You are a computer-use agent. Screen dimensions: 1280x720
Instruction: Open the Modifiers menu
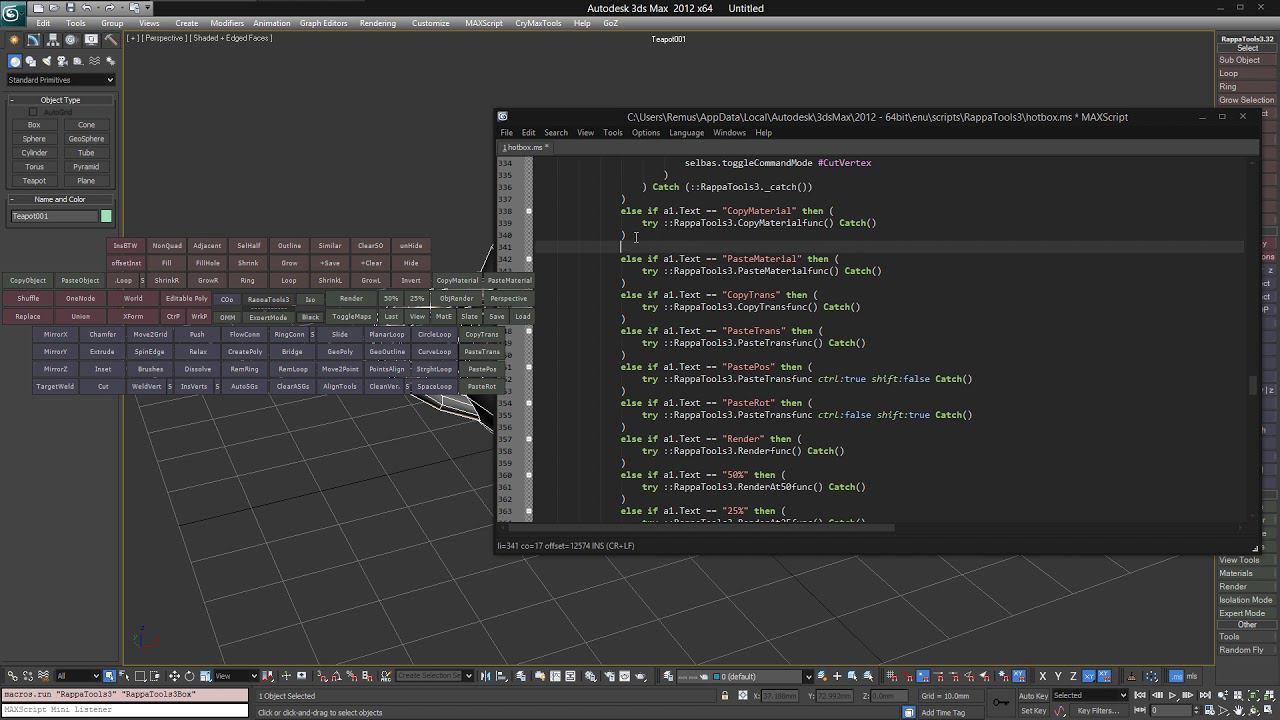pos(227,23)
